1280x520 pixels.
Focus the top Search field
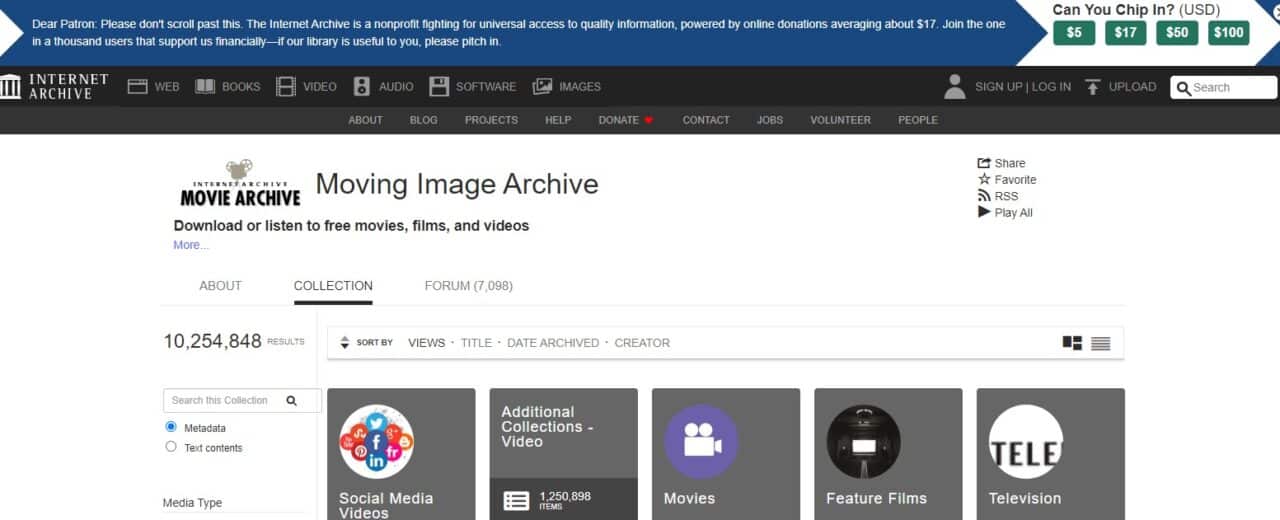(x=1224, y=87)
